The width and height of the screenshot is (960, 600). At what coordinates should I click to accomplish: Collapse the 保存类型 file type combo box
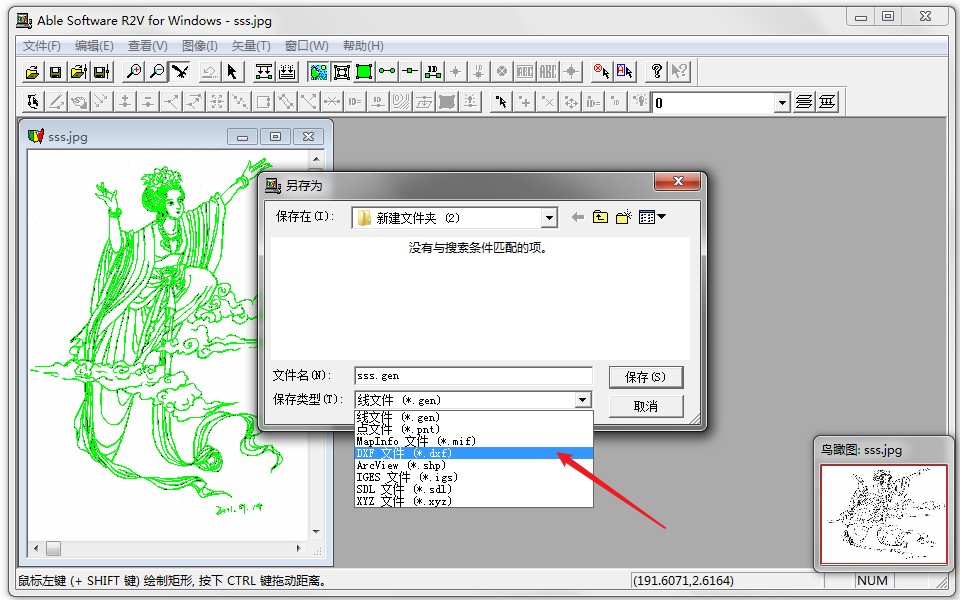[583, 400]
